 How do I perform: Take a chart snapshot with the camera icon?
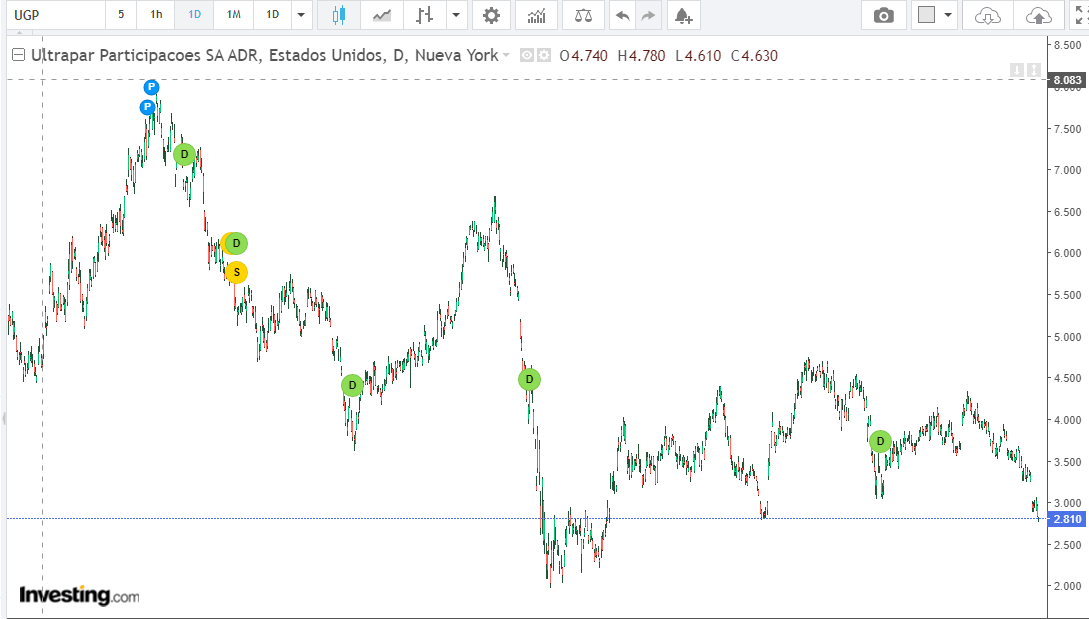883,15
